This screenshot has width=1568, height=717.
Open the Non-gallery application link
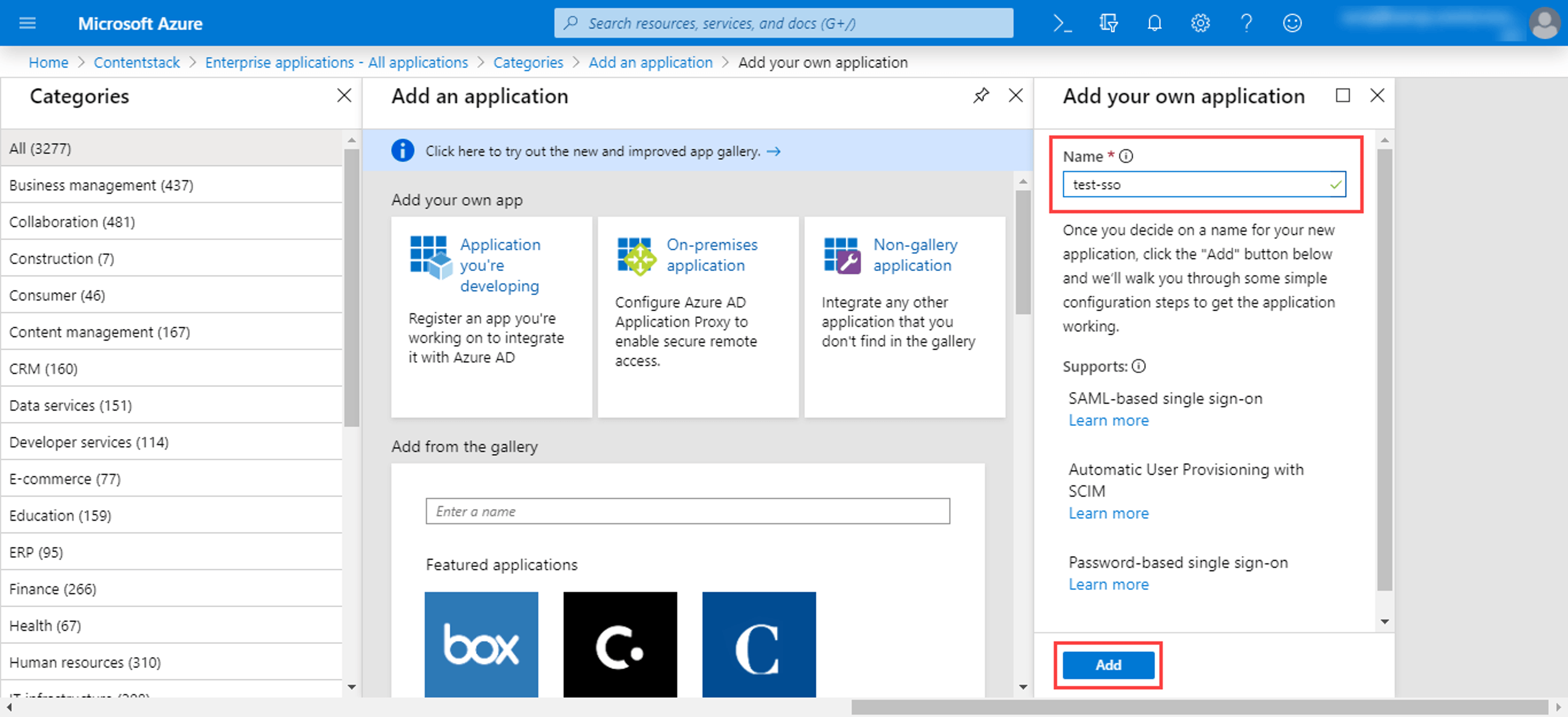coord(915,254)
